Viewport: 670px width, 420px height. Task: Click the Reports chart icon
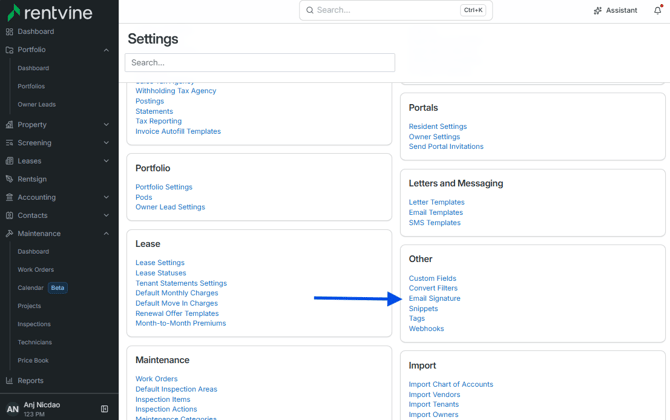[9, 381]
